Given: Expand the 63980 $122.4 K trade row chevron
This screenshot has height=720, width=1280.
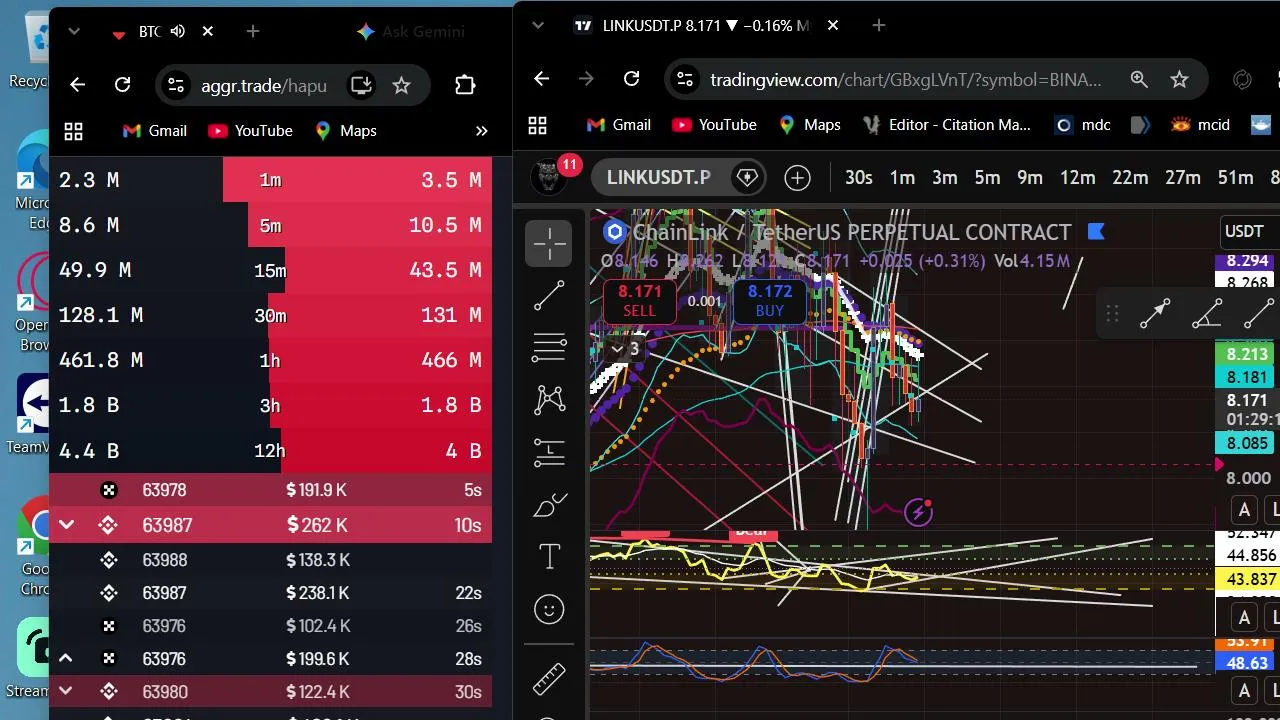Looking at the screenshot, I should [x=66, y=691].
